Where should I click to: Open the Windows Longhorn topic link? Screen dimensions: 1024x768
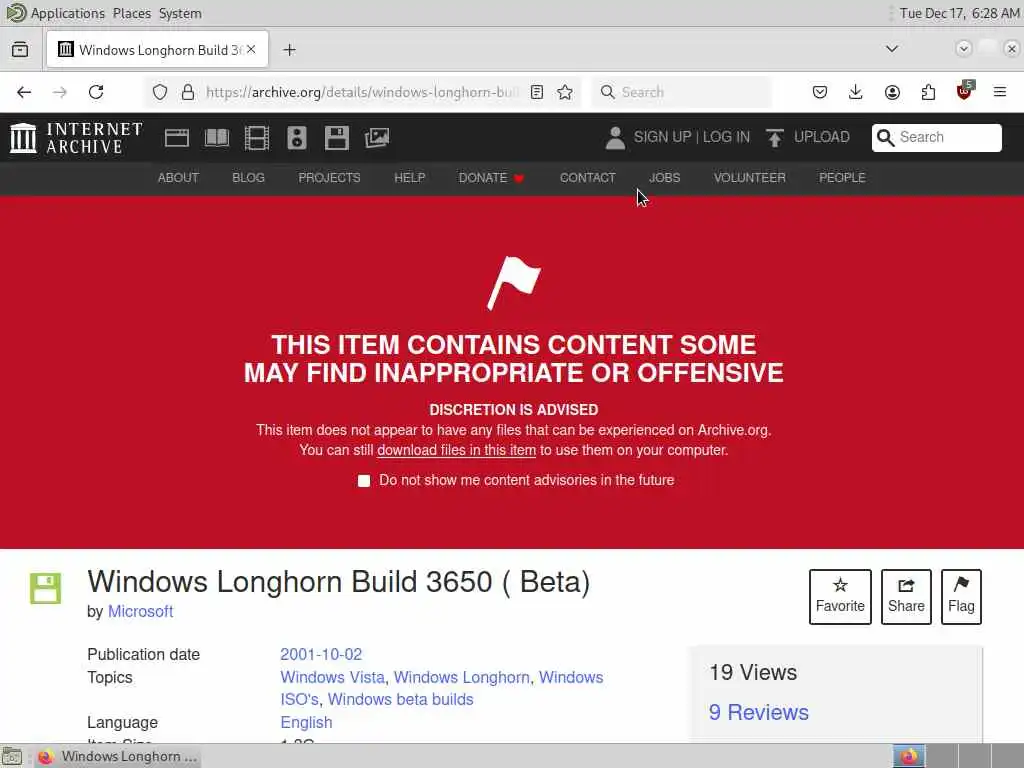coord(462,677)
